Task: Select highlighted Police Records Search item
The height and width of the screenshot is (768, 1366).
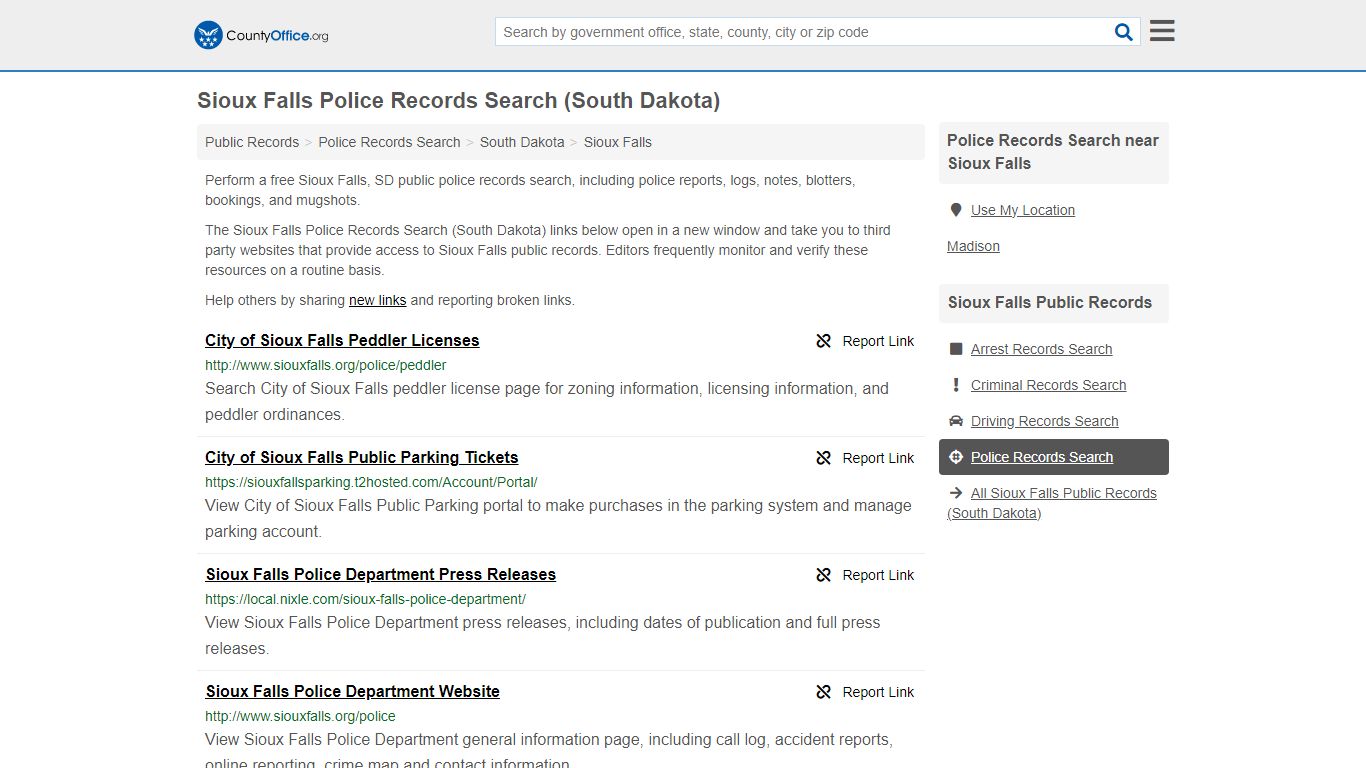Action: 1054,457
